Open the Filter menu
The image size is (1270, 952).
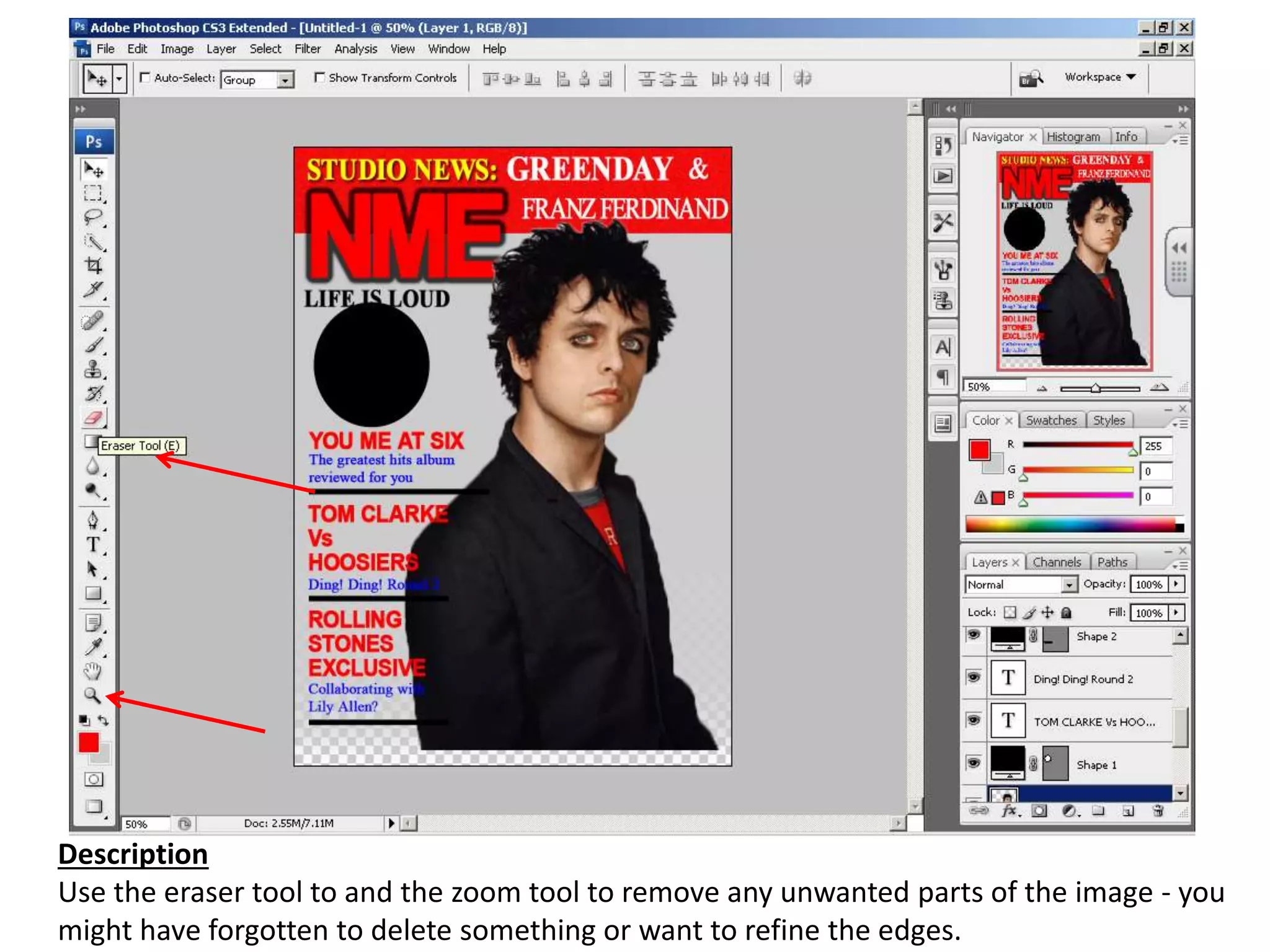pyautogui.click(x=308, y=49)
